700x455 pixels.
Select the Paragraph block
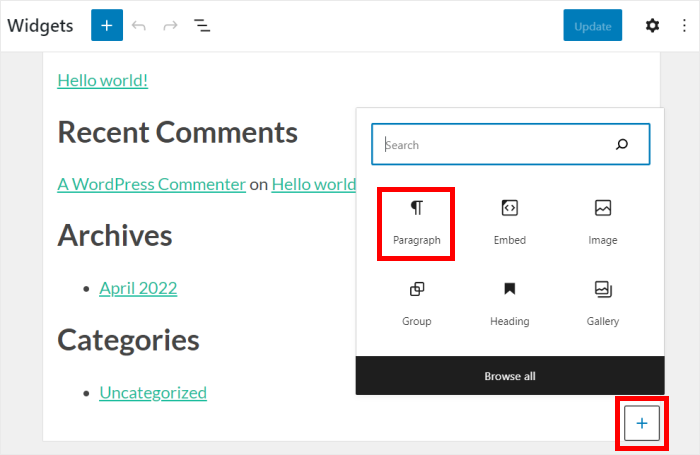point(416,222)
